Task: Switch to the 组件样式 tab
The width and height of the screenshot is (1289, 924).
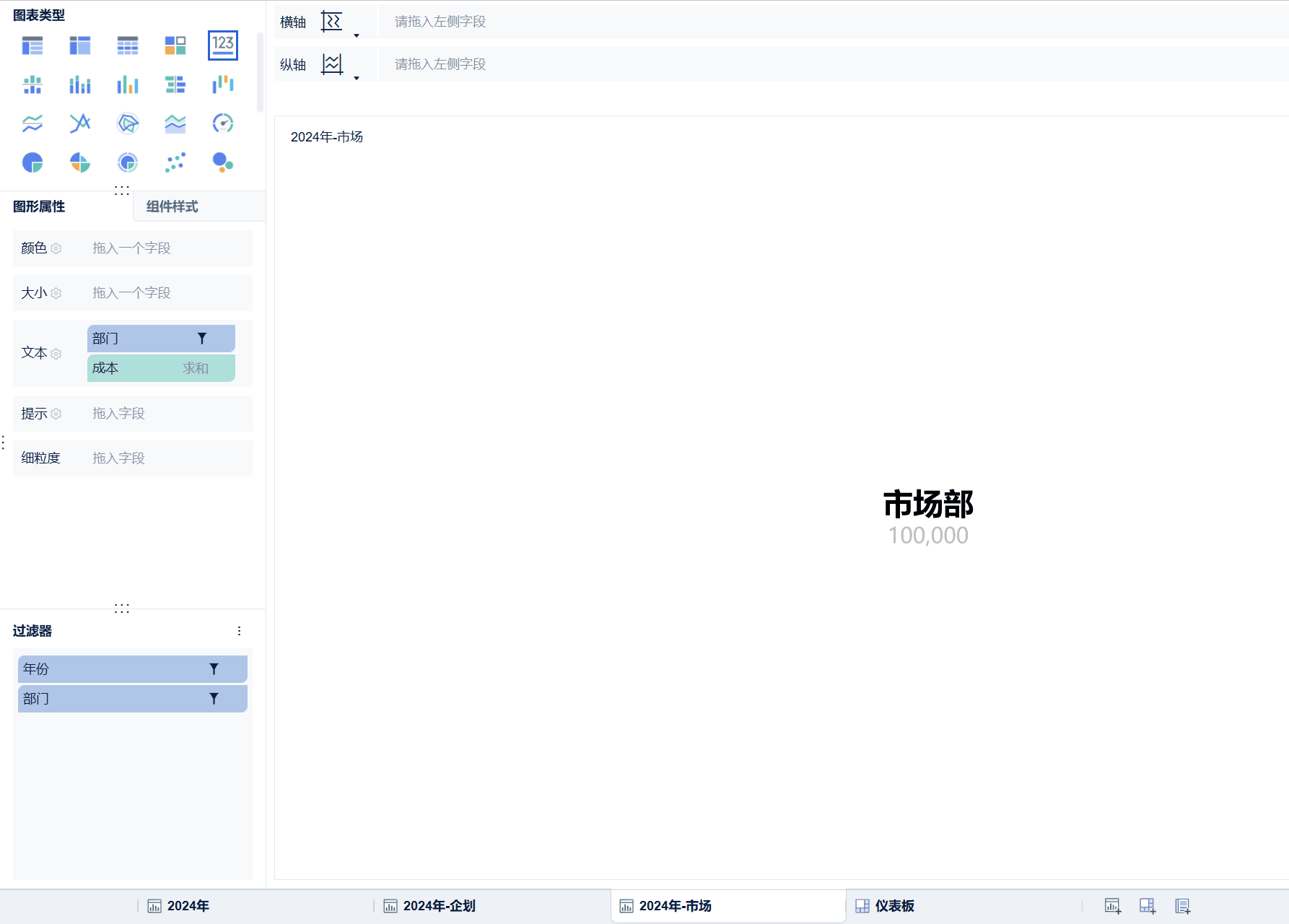Action: point(172,206)
